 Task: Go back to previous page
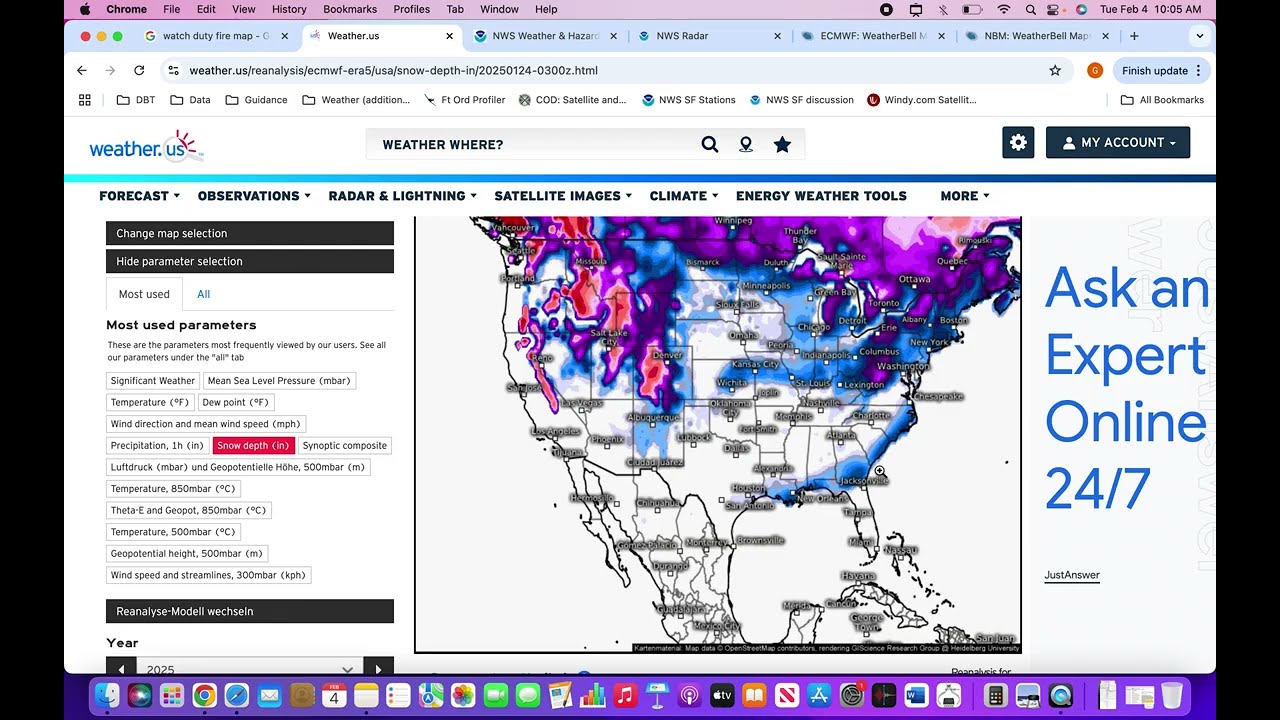(x=82, y=71)
